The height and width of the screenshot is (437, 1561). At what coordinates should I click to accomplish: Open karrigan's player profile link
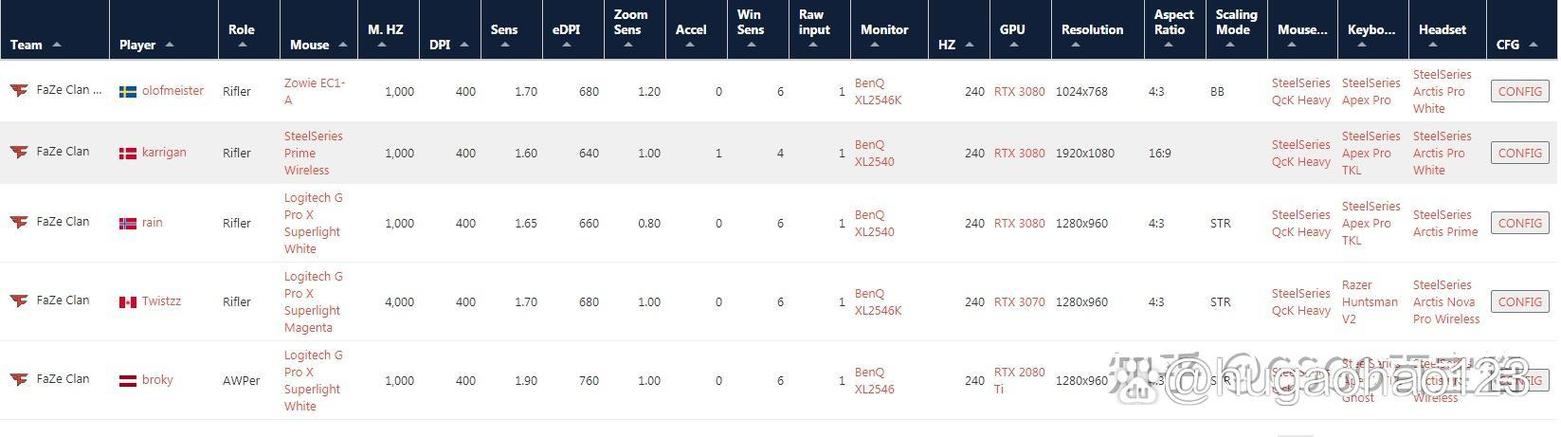(x=164, y=152)
